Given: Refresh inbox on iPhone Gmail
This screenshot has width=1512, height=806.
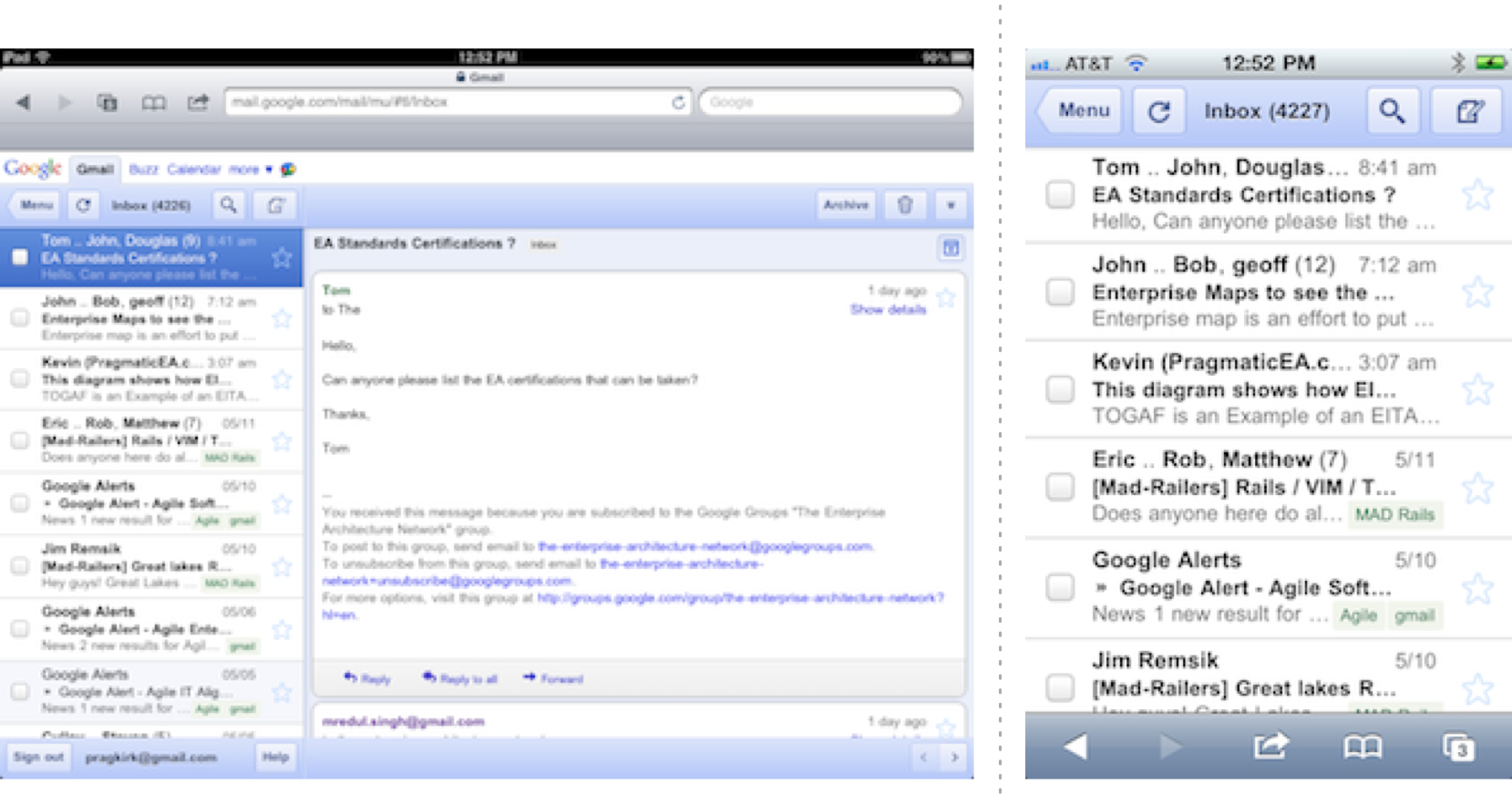Looking at the screenshot, I should pos(1158,111).
